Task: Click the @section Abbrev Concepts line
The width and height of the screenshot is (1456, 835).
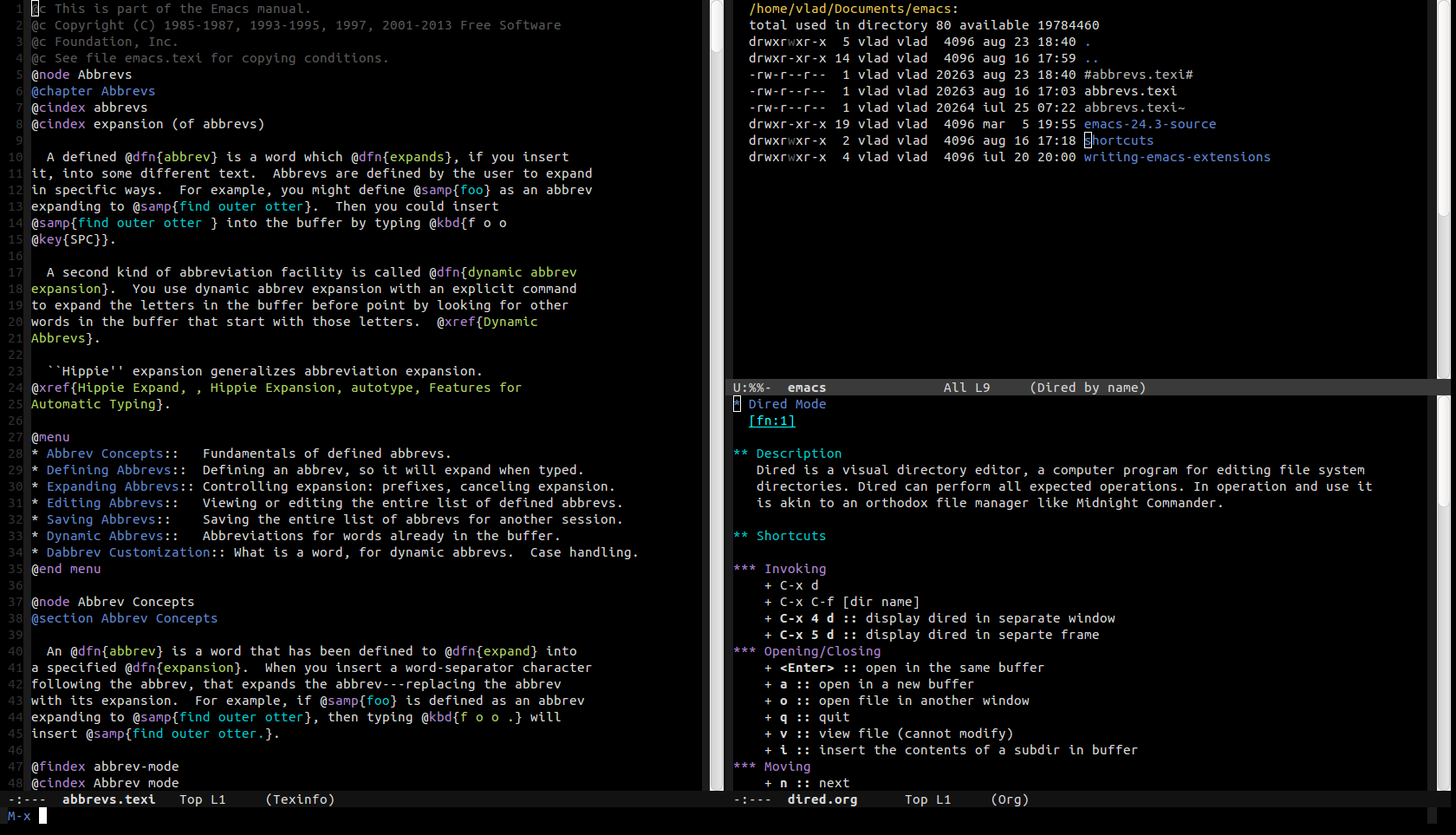Action: (x=124, y=618)
